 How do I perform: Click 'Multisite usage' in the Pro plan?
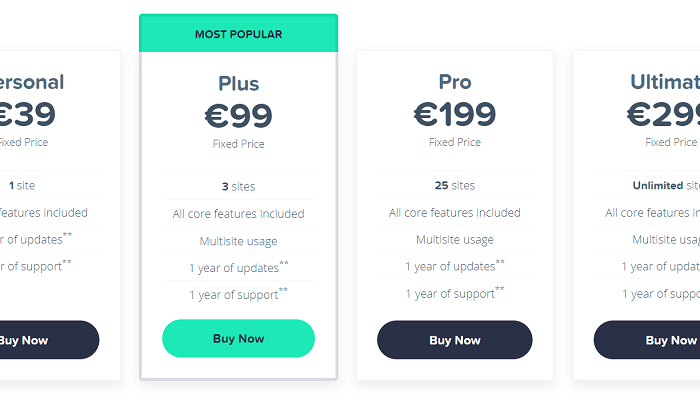454,240
